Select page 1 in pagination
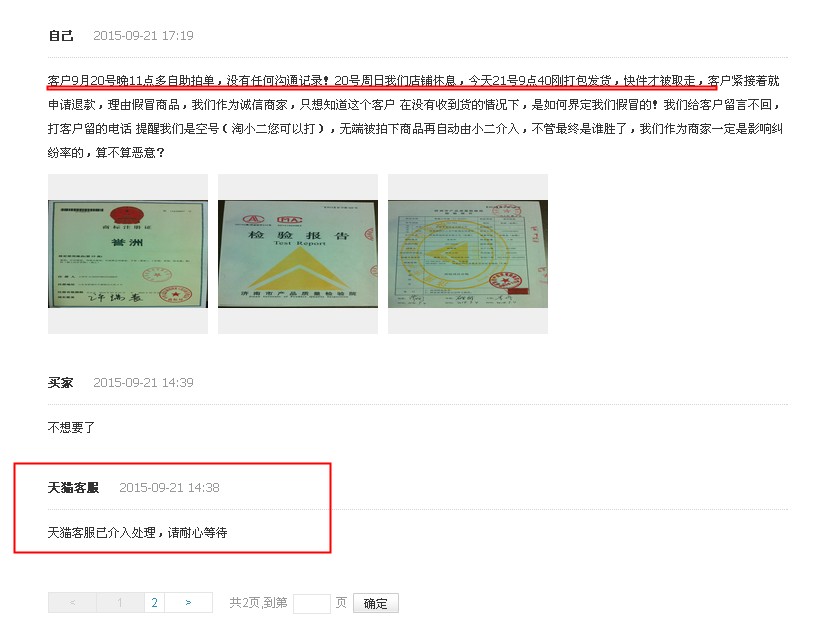The image size is (824, 642). pyautogui.click(x=120, y=603)
